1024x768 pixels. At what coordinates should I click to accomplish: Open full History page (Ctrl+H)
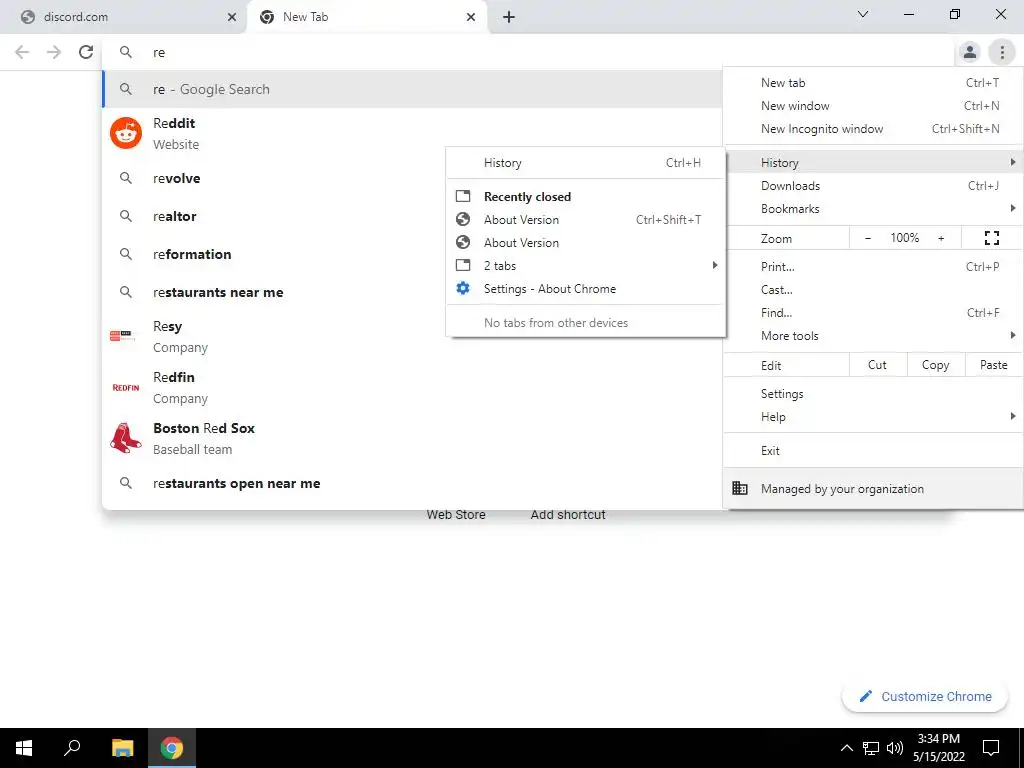[586, 163]
